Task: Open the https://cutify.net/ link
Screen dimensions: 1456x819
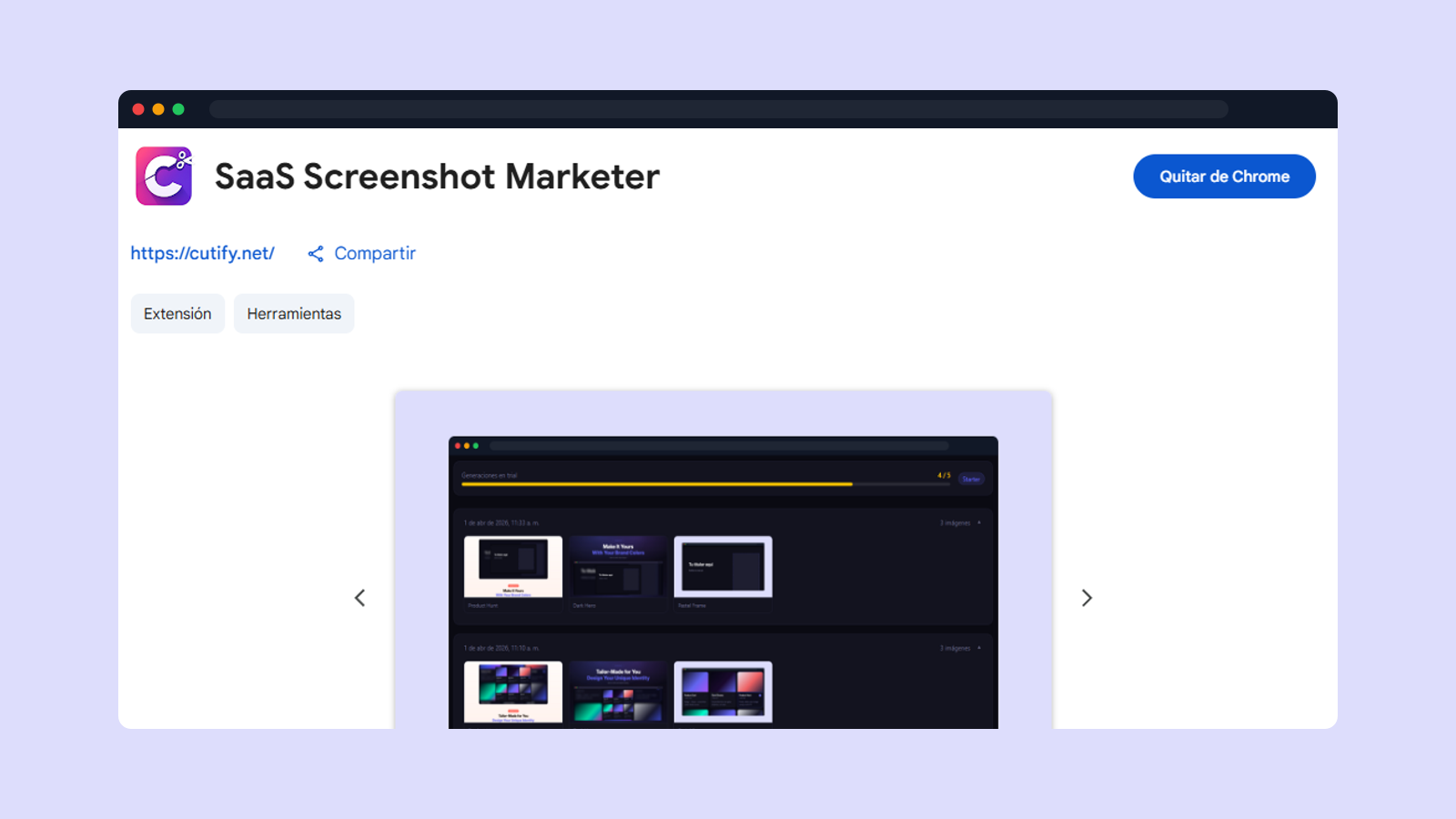Action: tap(202, 254)
